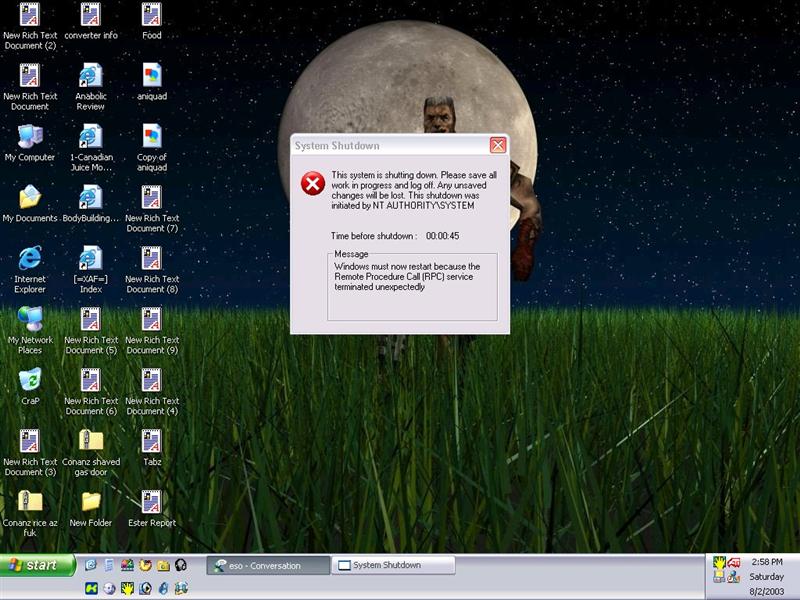Select New Rich Text Document (7) icon
This screenshot has width=800, height=600.
[152, 209]
